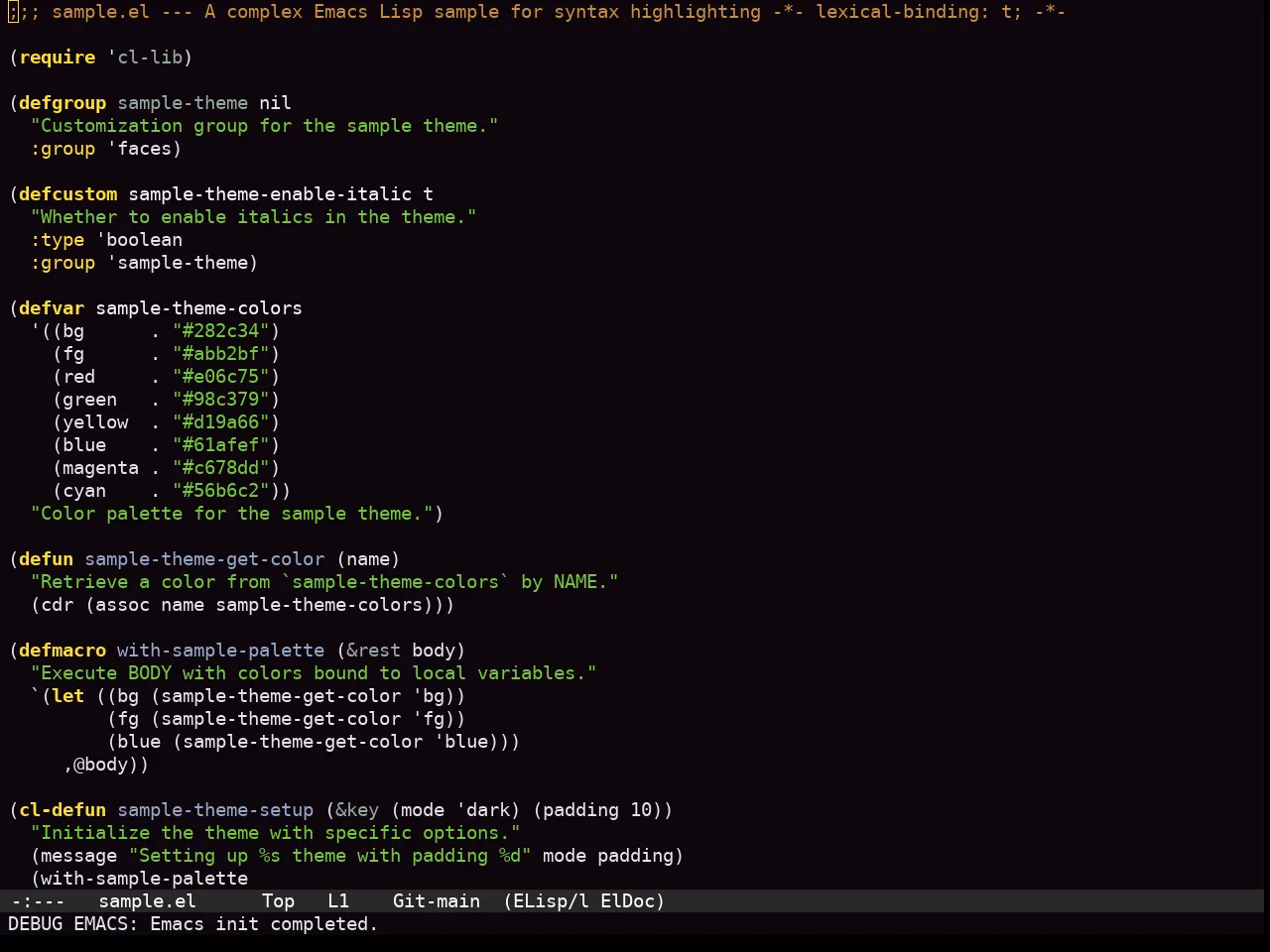This screenshot has height=952, width=1270.
Task: Click the color string "#56b6c2"
Action: click(x=221, y=491)
